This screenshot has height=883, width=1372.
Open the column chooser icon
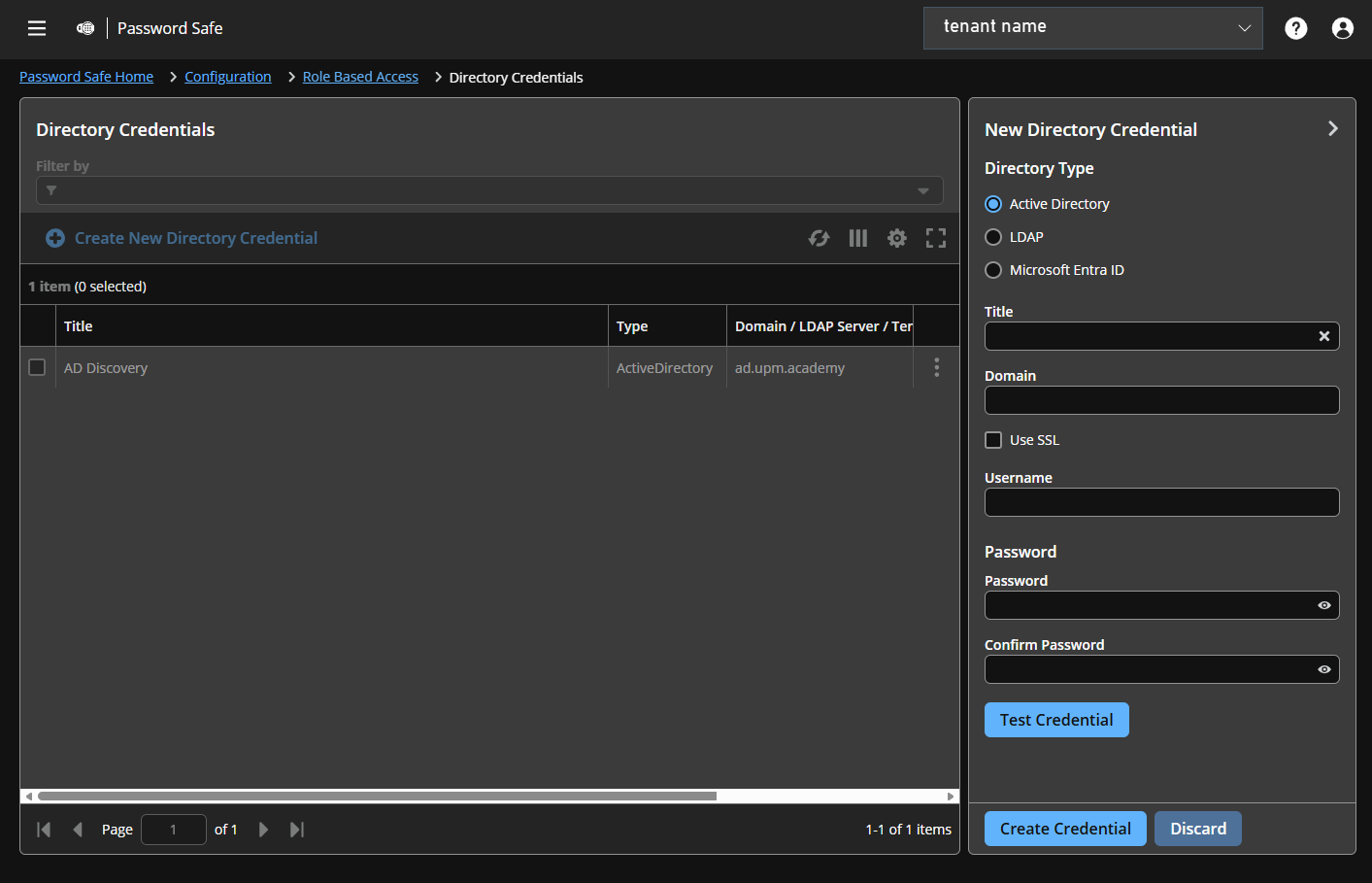[x=857, y=238]
